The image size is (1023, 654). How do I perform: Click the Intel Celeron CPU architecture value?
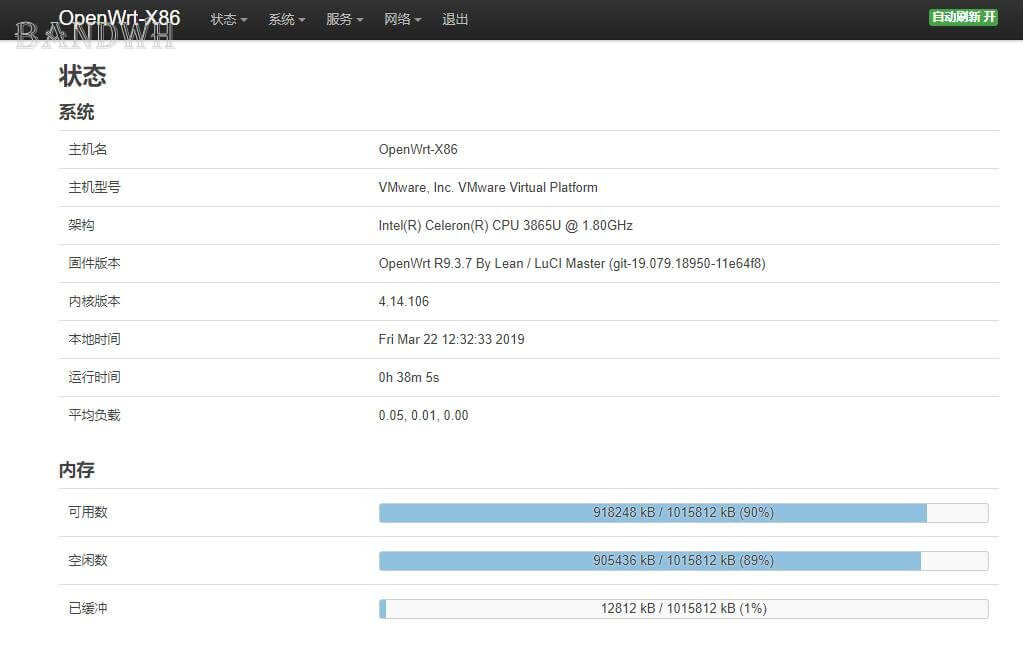[x=505, y=225]
